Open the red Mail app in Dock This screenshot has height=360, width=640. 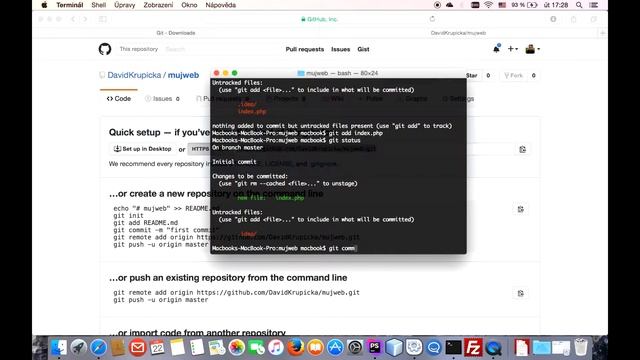click(x=138, y=348)
